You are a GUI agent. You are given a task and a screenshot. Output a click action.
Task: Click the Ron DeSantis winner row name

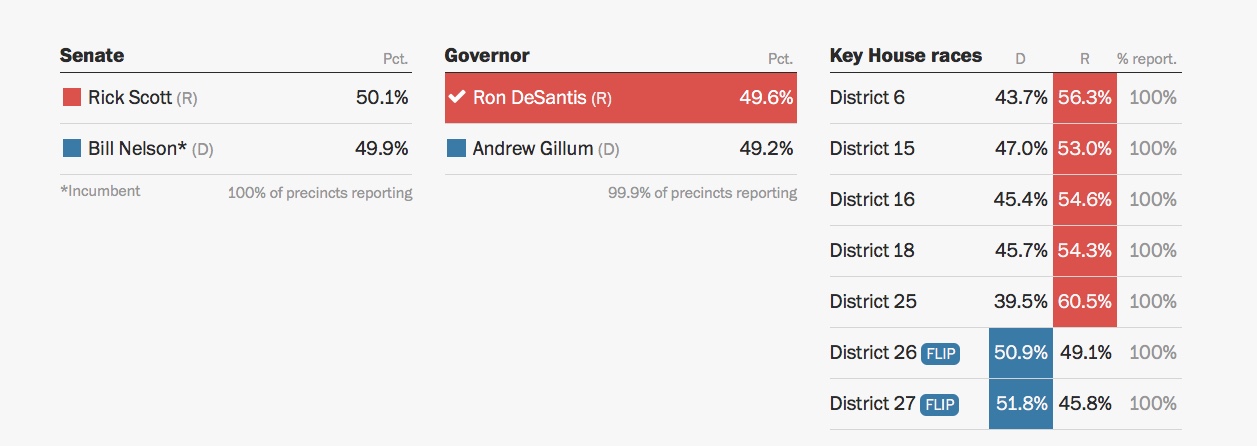point(530,98)
